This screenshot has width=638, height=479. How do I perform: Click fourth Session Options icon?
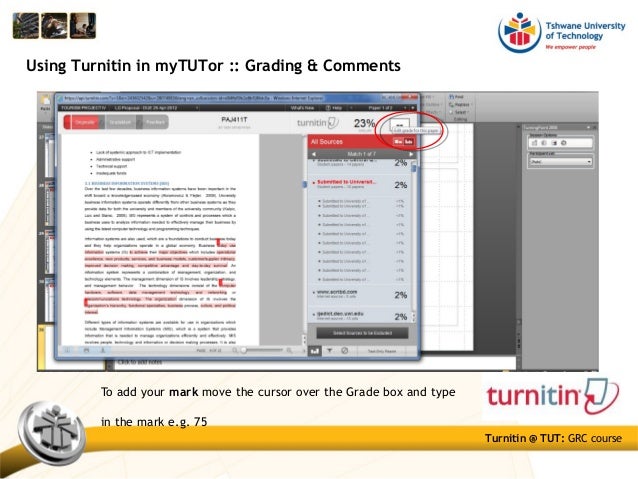[564, 143]
